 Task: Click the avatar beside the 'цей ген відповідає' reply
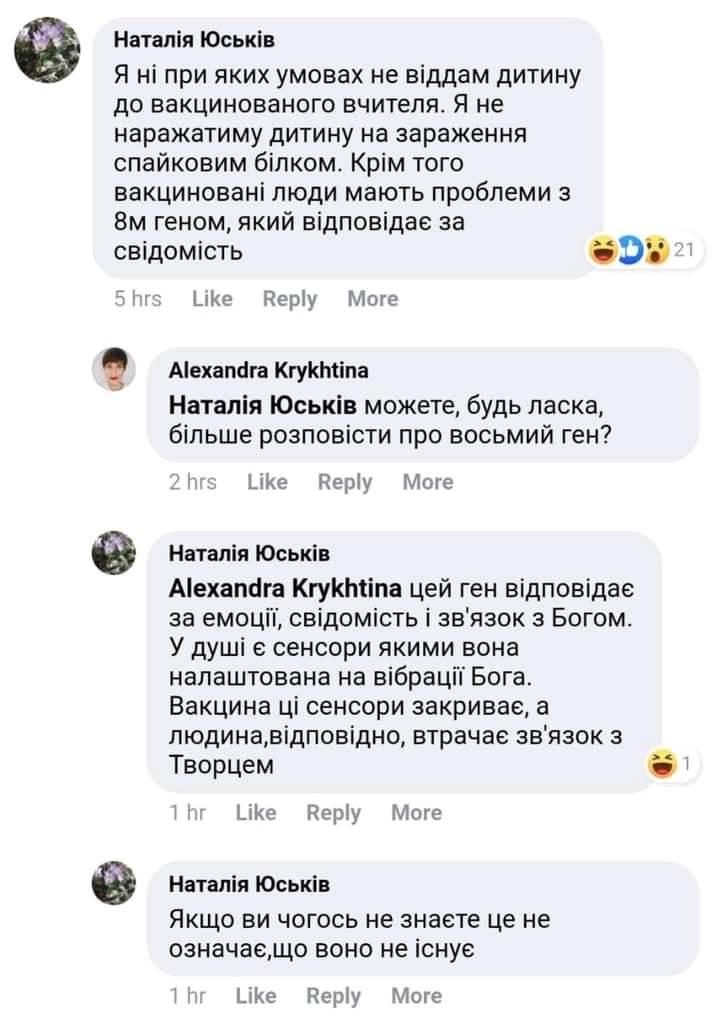click(113, 553)
